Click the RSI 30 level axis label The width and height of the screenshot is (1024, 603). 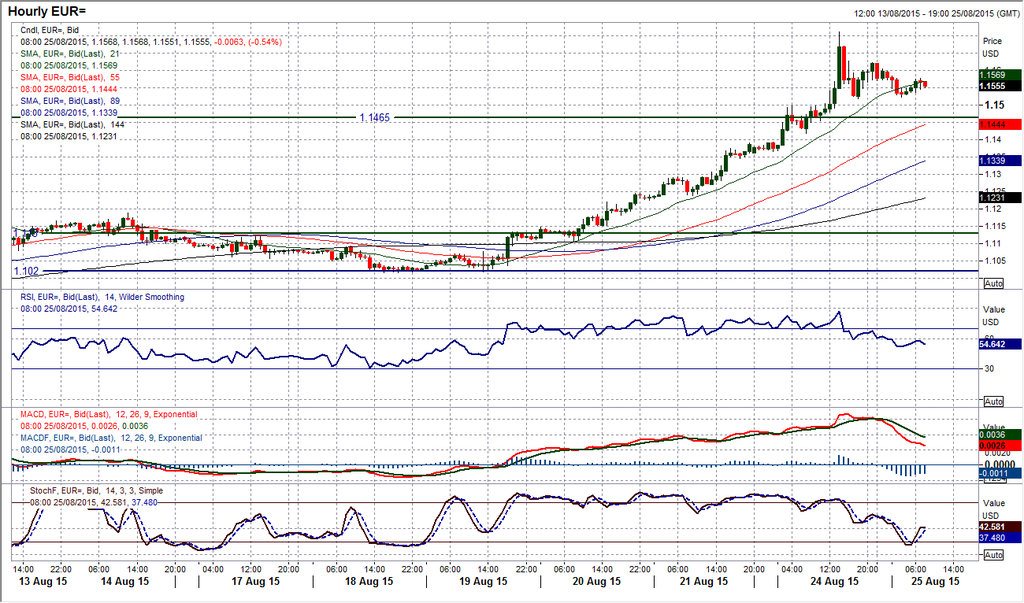[x=989, y=368]
